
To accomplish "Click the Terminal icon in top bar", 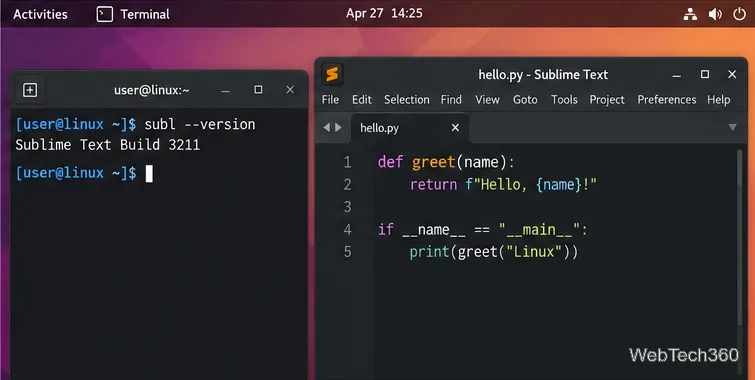I will (104, 14).
